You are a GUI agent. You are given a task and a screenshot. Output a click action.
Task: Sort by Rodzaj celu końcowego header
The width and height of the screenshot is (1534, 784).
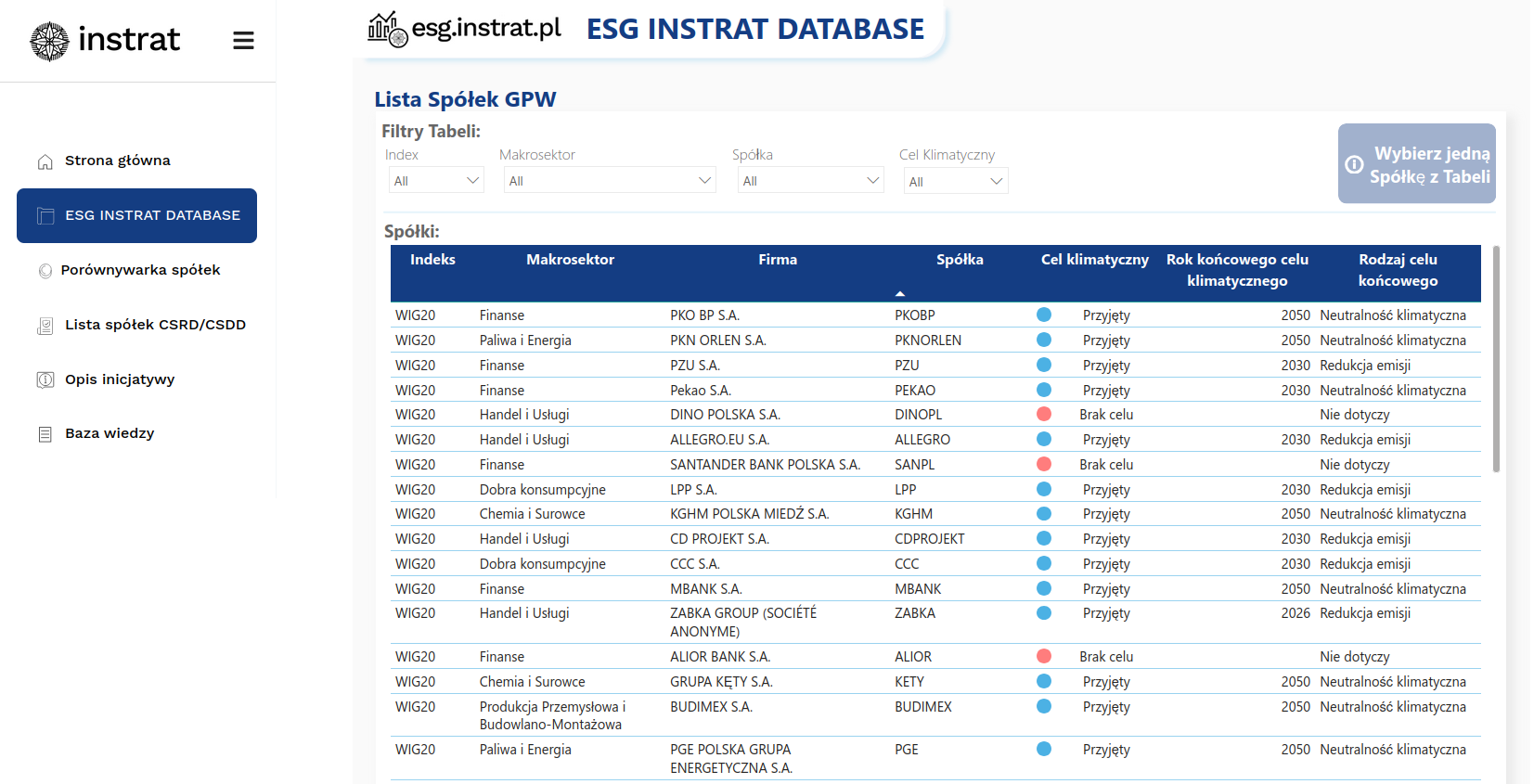(1398, 270)
